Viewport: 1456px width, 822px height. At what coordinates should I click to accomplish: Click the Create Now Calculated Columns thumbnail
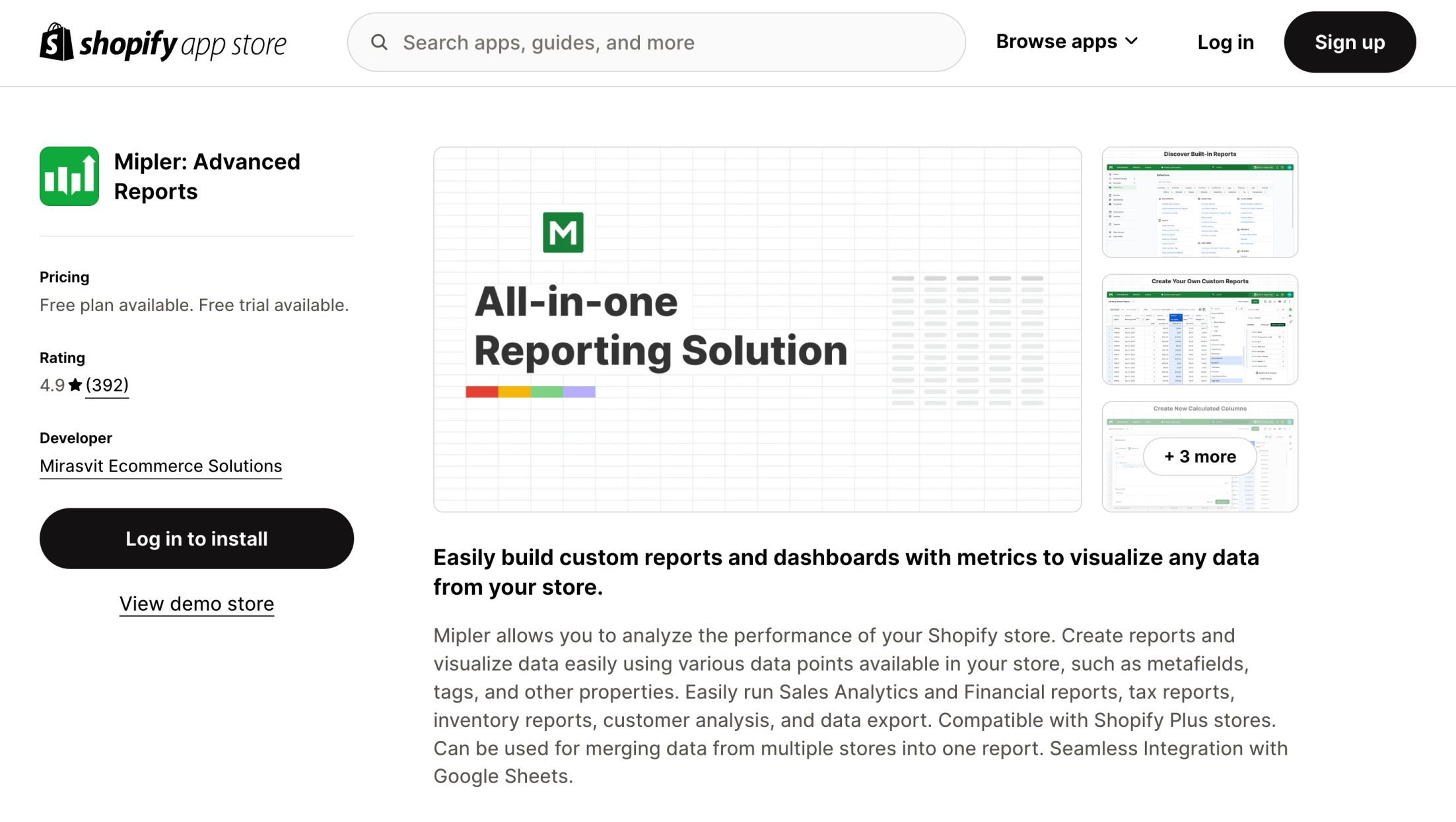point(1199,456)
